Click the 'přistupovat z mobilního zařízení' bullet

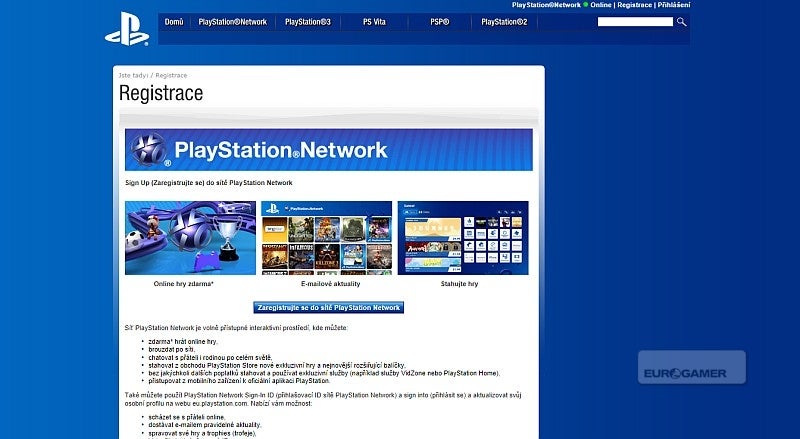[239, 381]
